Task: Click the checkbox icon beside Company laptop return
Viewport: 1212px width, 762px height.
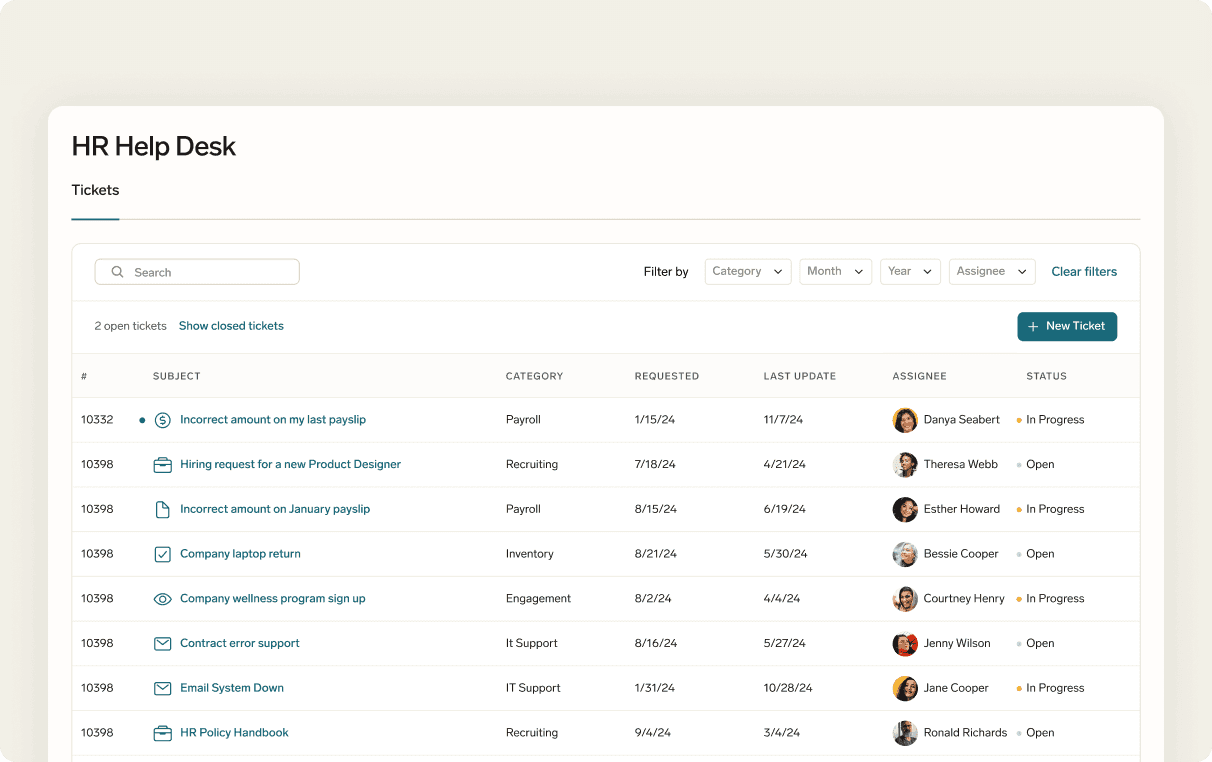Action: (x=162, y=554)
